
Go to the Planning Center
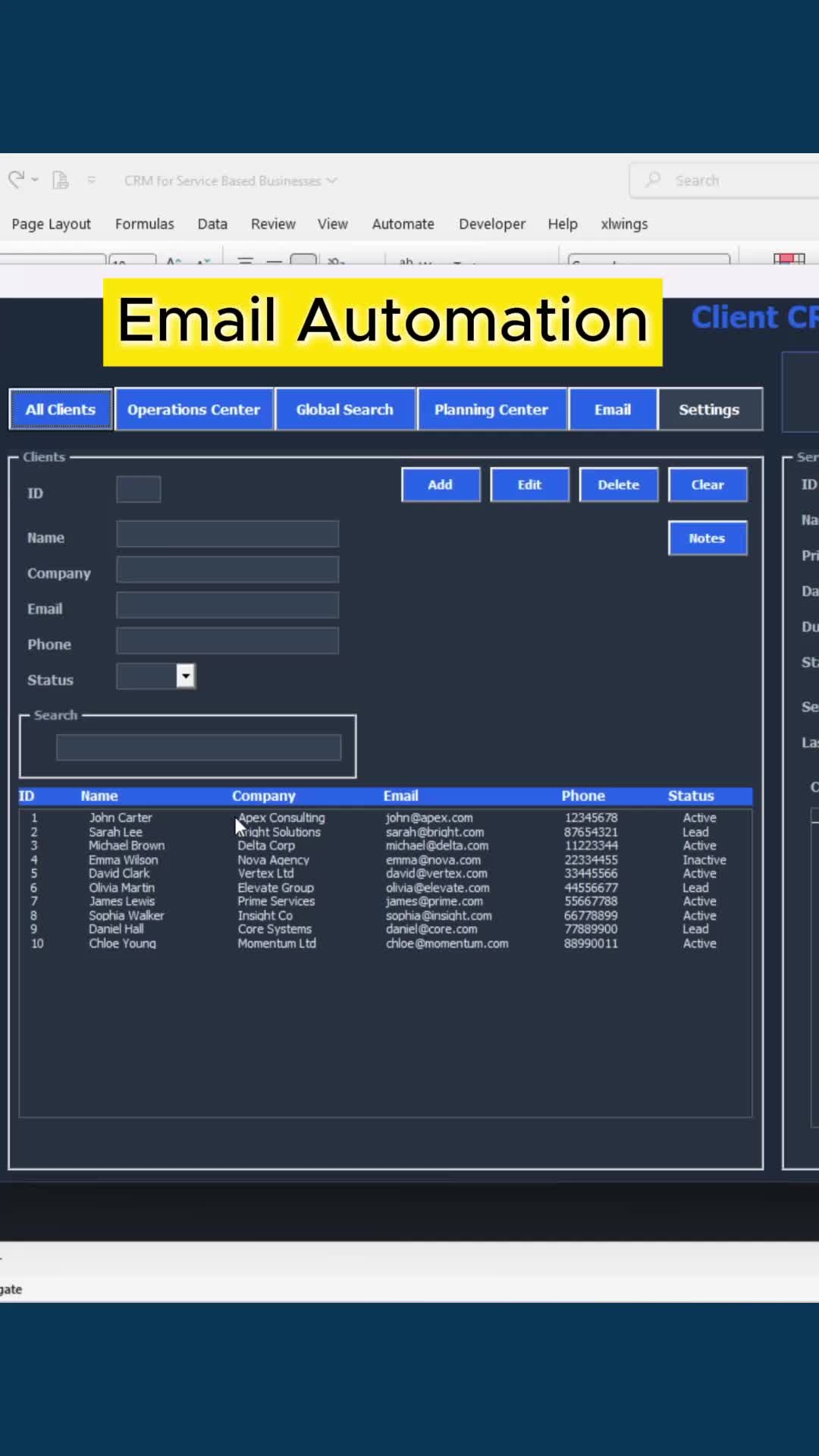click(x=491, y=409)
